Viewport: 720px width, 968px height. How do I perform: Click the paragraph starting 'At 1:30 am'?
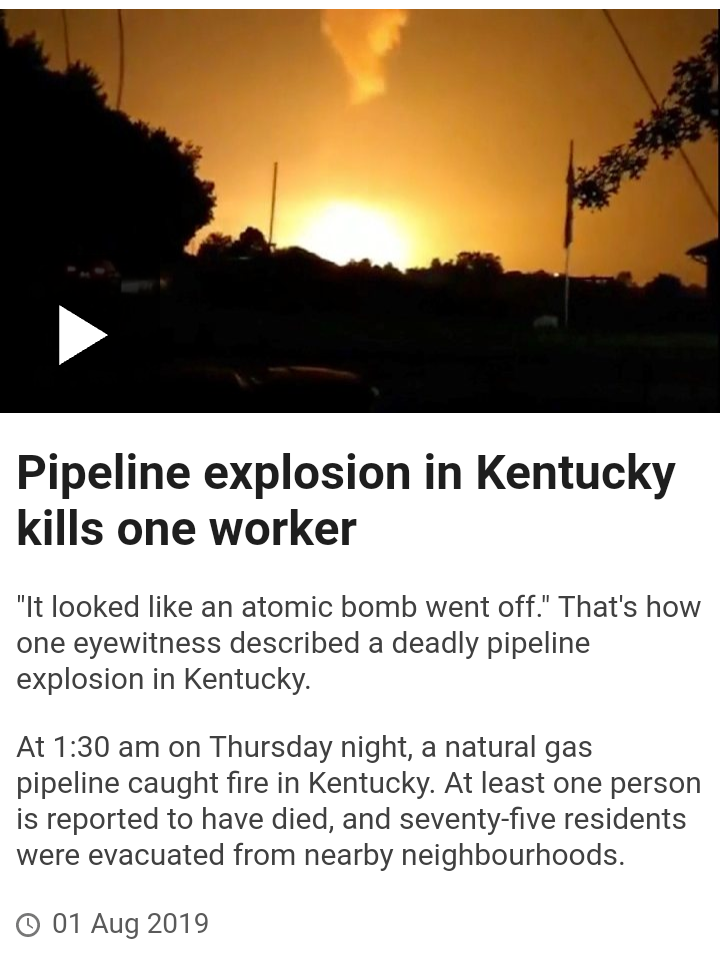pyautogui.click(x=358, y=801)
